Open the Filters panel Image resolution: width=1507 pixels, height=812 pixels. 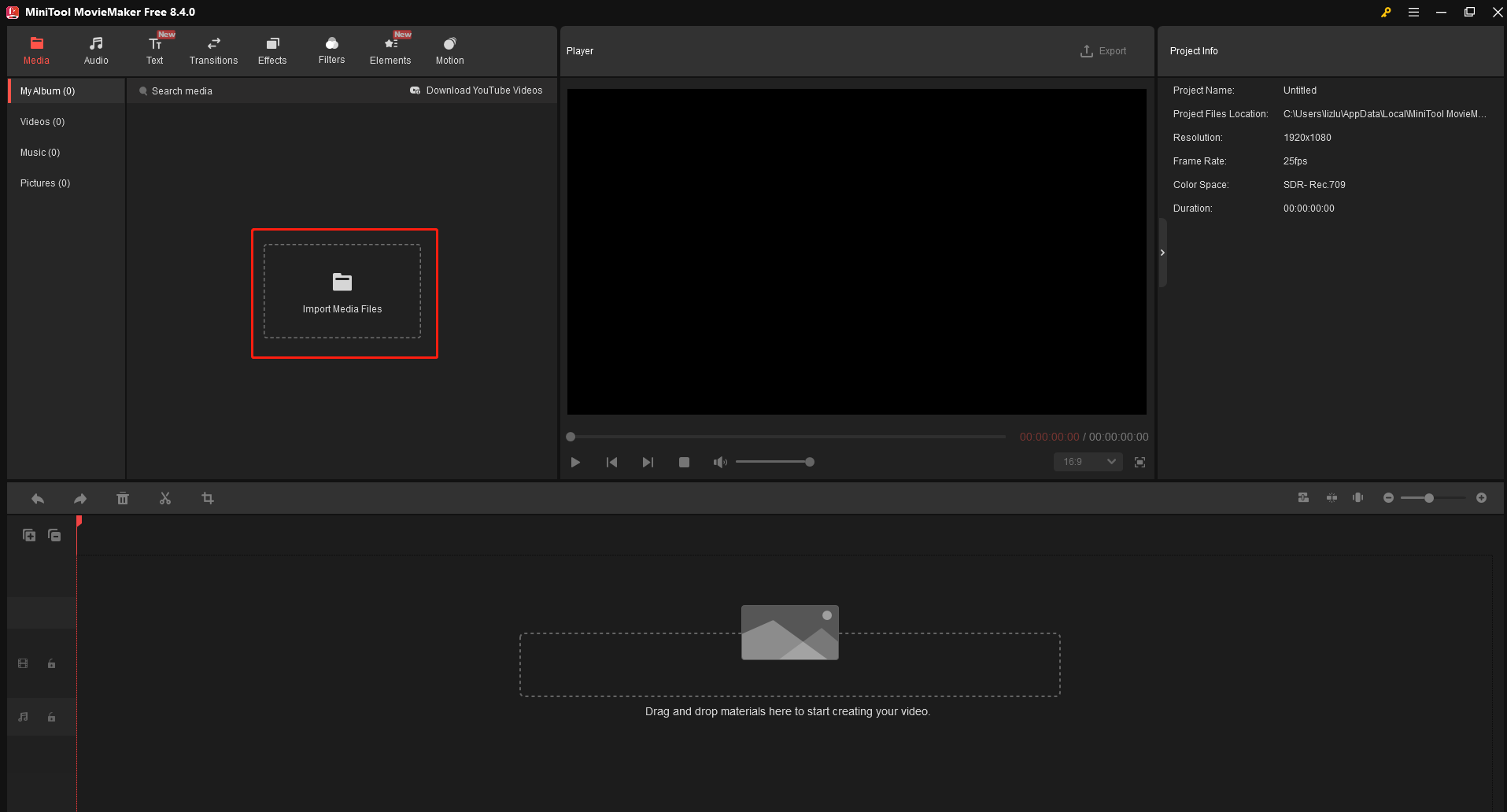[331, 50]
